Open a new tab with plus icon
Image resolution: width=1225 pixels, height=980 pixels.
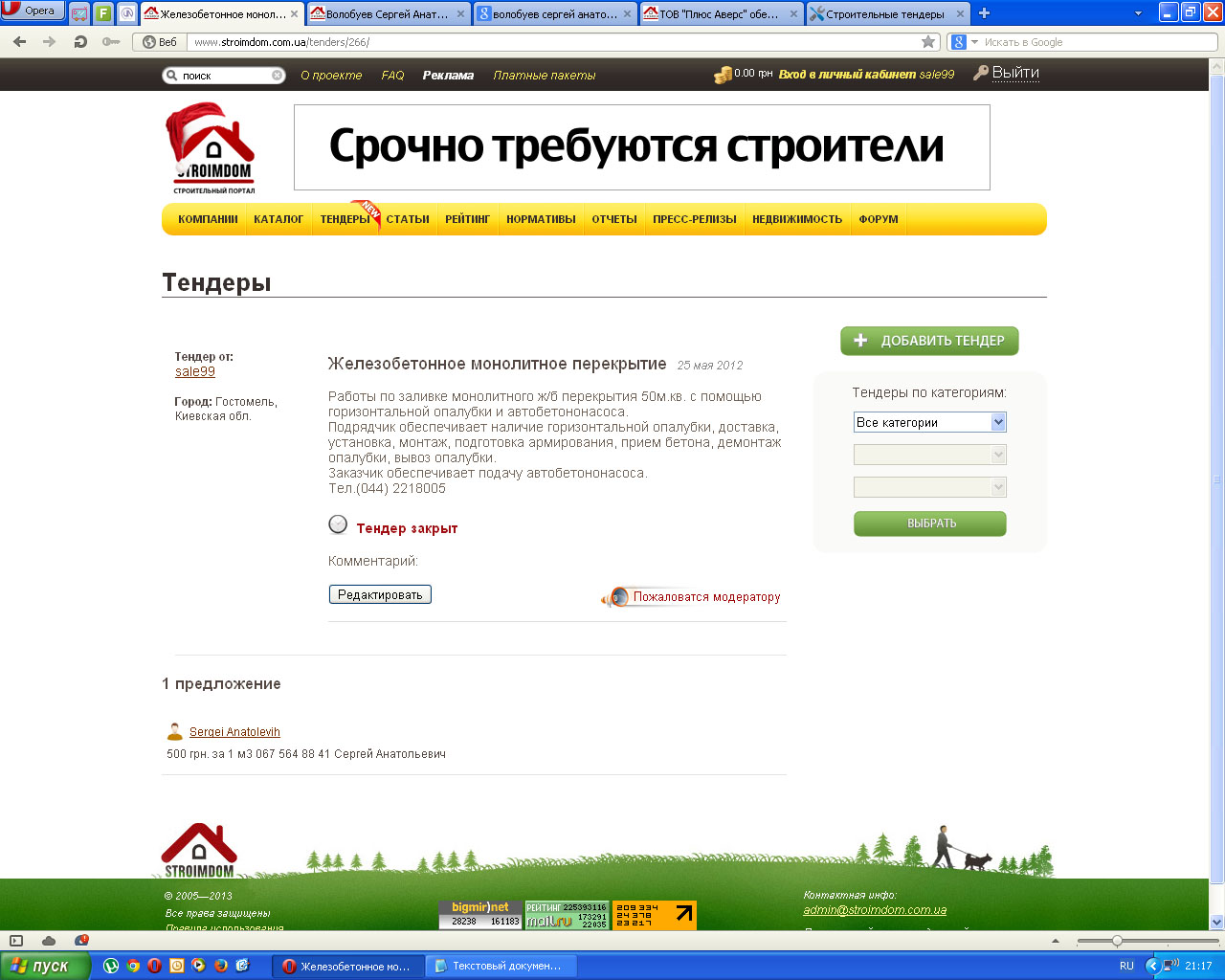click(x=984, y=13)
